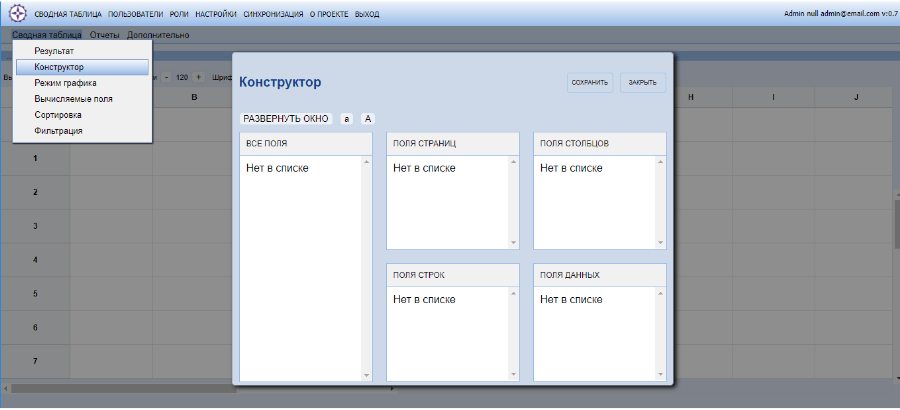Select 'Нет в списке' under ПОЛЯ ДАННЫХ
The image size is (900, 410).
(x=572, y=299)
